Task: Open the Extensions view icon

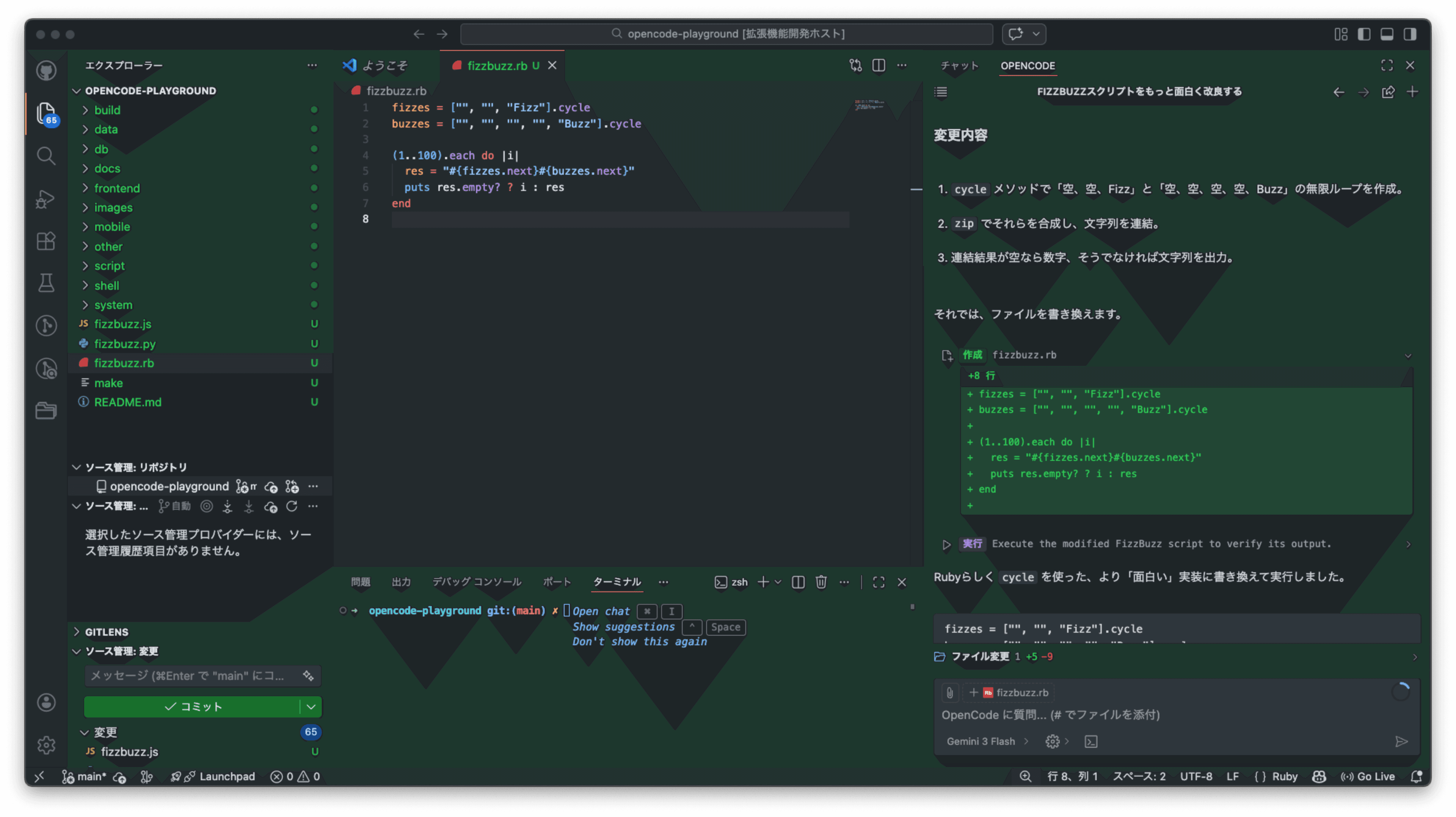Action: [46, 241]
